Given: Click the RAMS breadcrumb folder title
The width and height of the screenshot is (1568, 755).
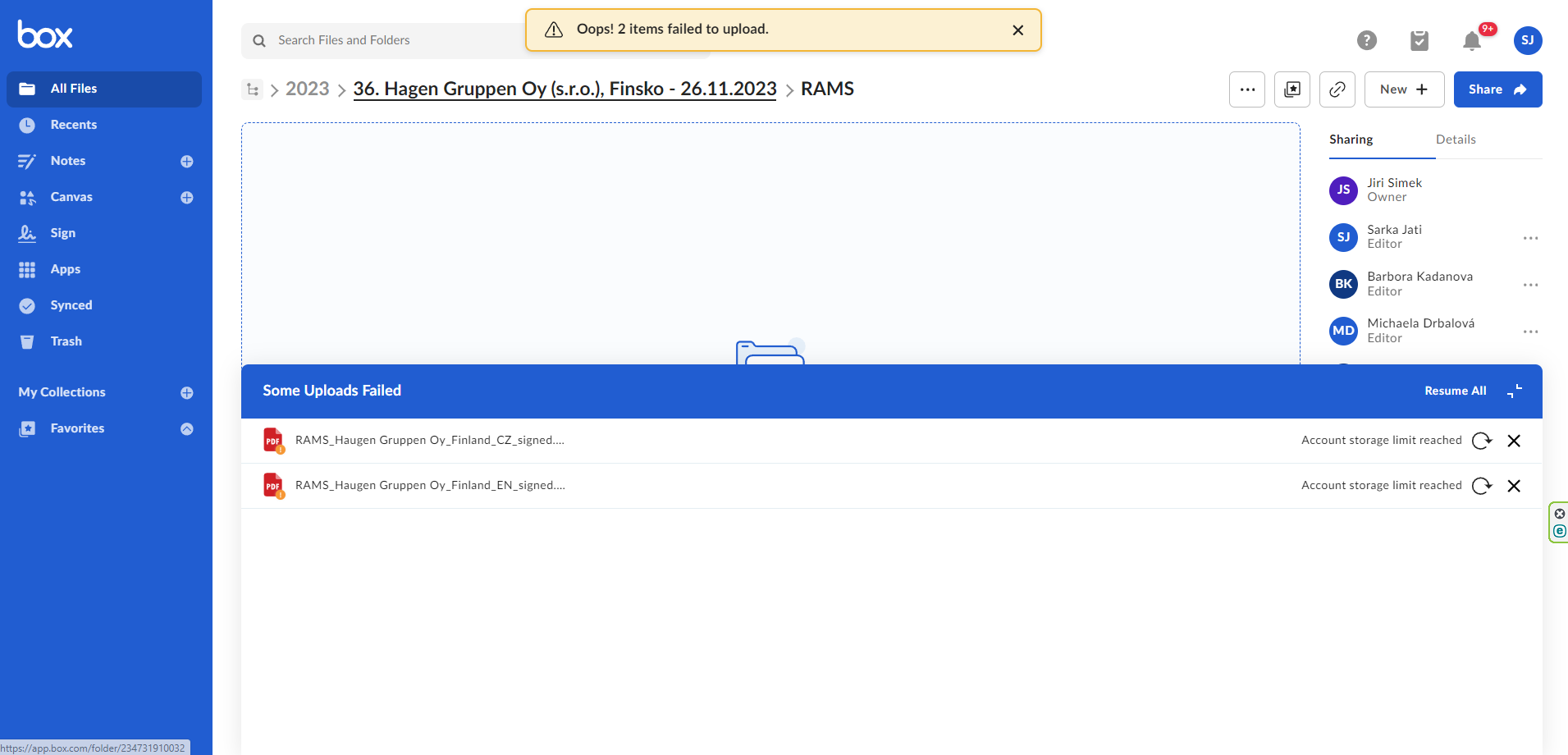Looking at the screenshot, I should [x=827, y=89].
